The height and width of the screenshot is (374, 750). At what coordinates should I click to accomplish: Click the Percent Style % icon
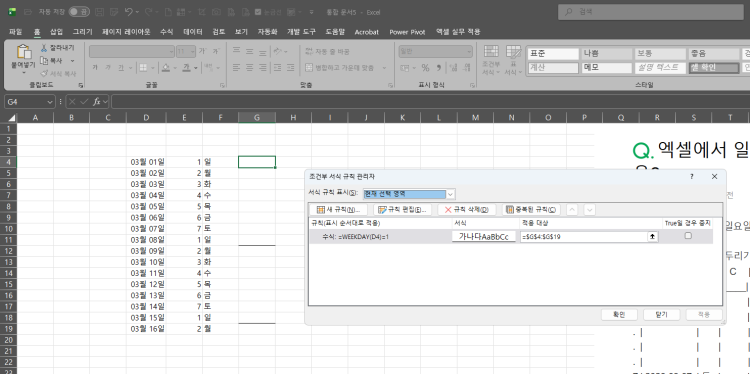[x=425, y=68]
